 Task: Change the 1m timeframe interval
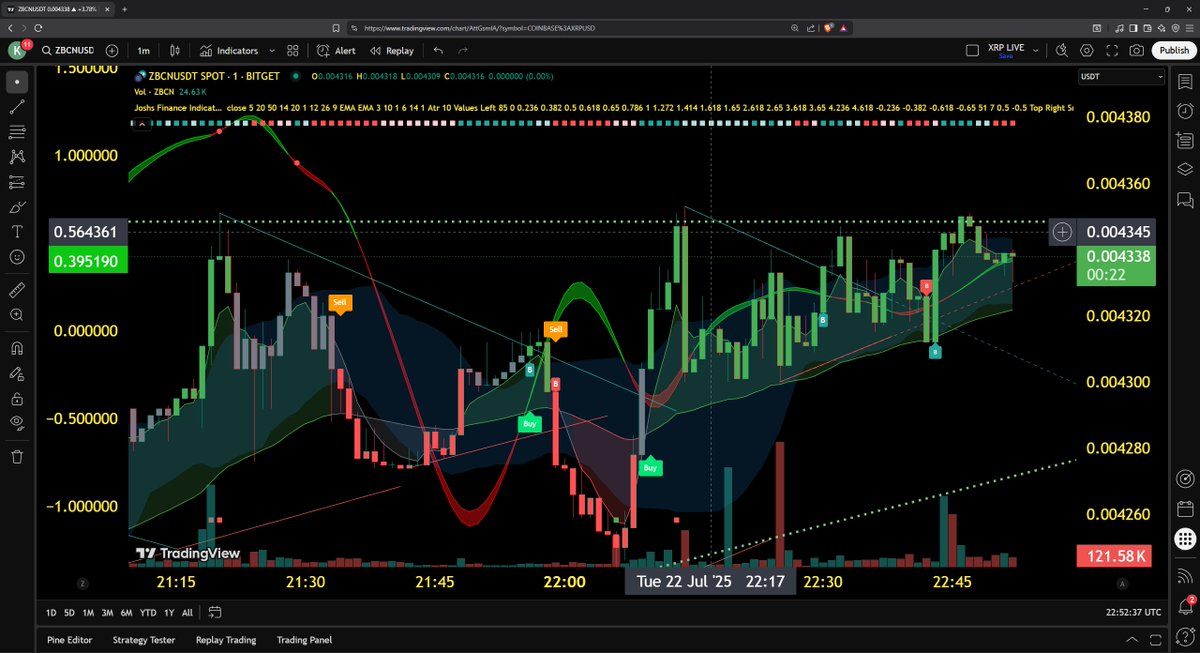[x=144, y=50]
